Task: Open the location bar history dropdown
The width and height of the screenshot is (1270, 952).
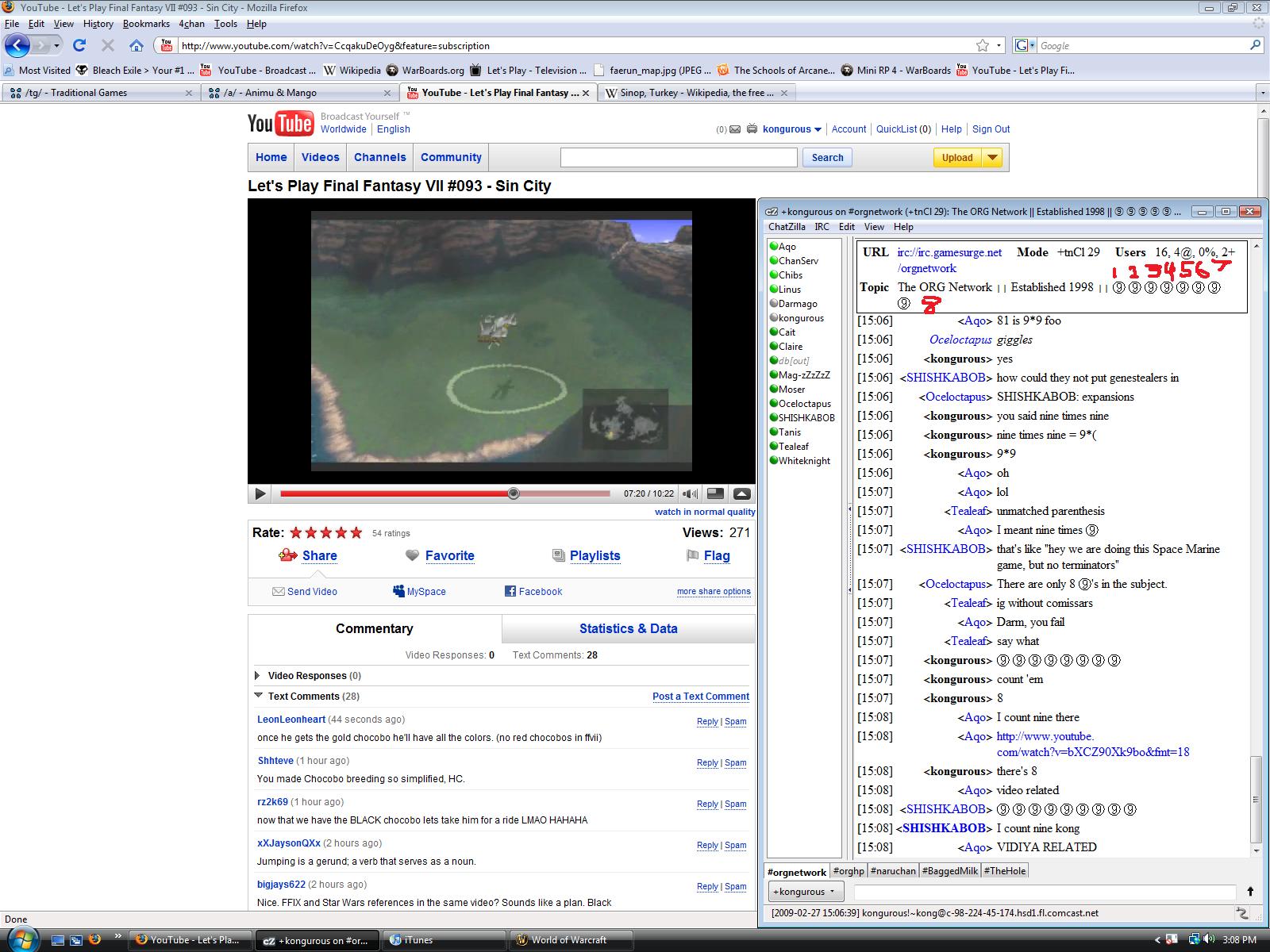Action: (x=999, y=45)
